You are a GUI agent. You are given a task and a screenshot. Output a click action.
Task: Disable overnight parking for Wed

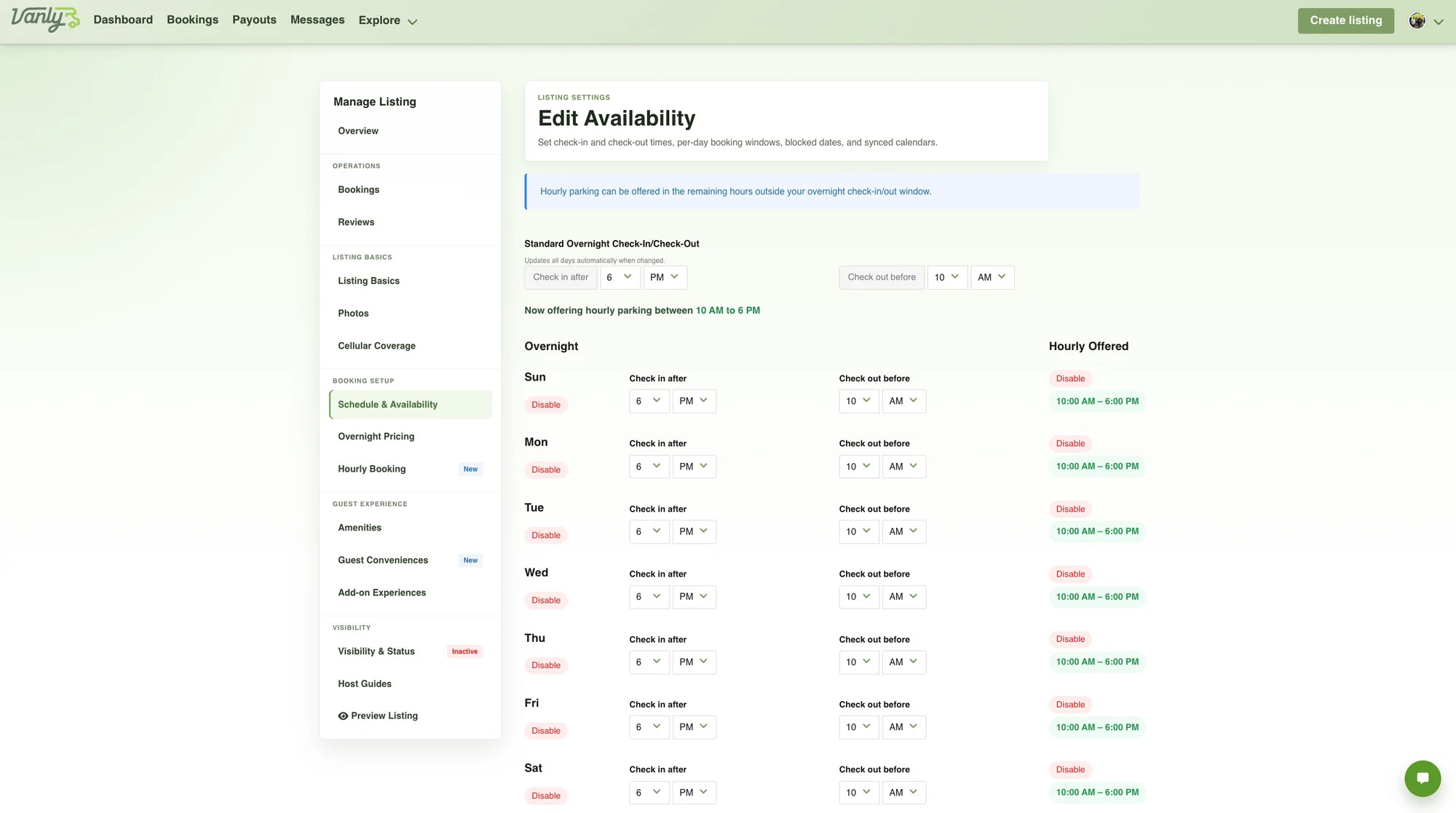(546, 600)
